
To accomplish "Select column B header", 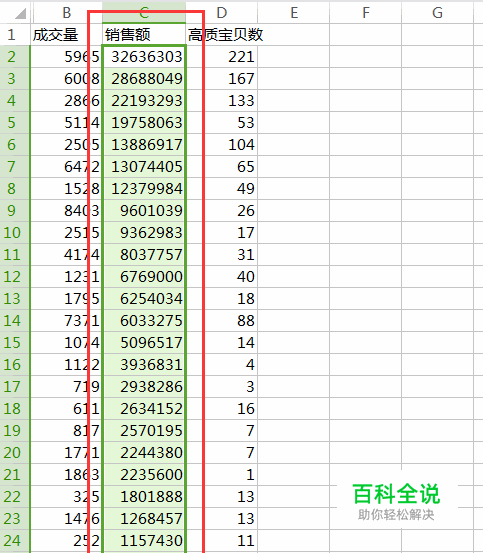I will [x=67, y=13].
